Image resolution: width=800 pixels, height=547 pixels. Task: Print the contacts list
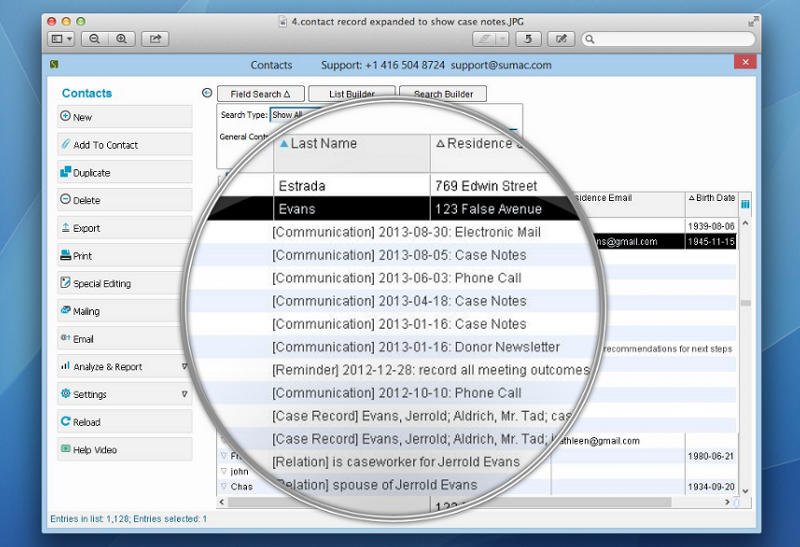click(124, 256)
